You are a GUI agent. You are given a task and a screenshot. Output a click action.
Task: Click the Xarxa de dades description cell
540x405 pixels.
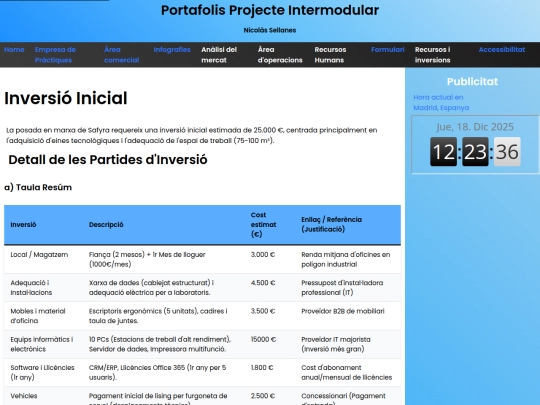pyautogui.click(x=164, y=288)
